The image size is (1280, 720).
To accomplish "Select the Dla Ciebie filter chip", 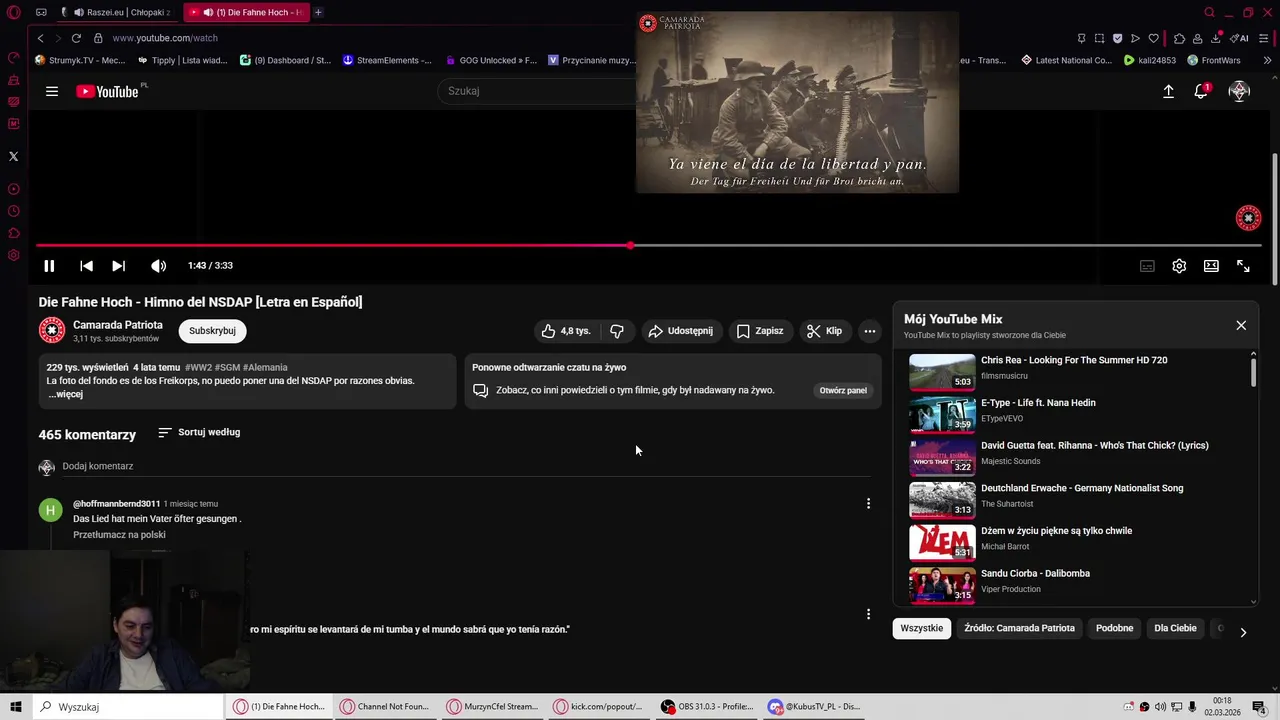I will click(x=1175, y=628).
